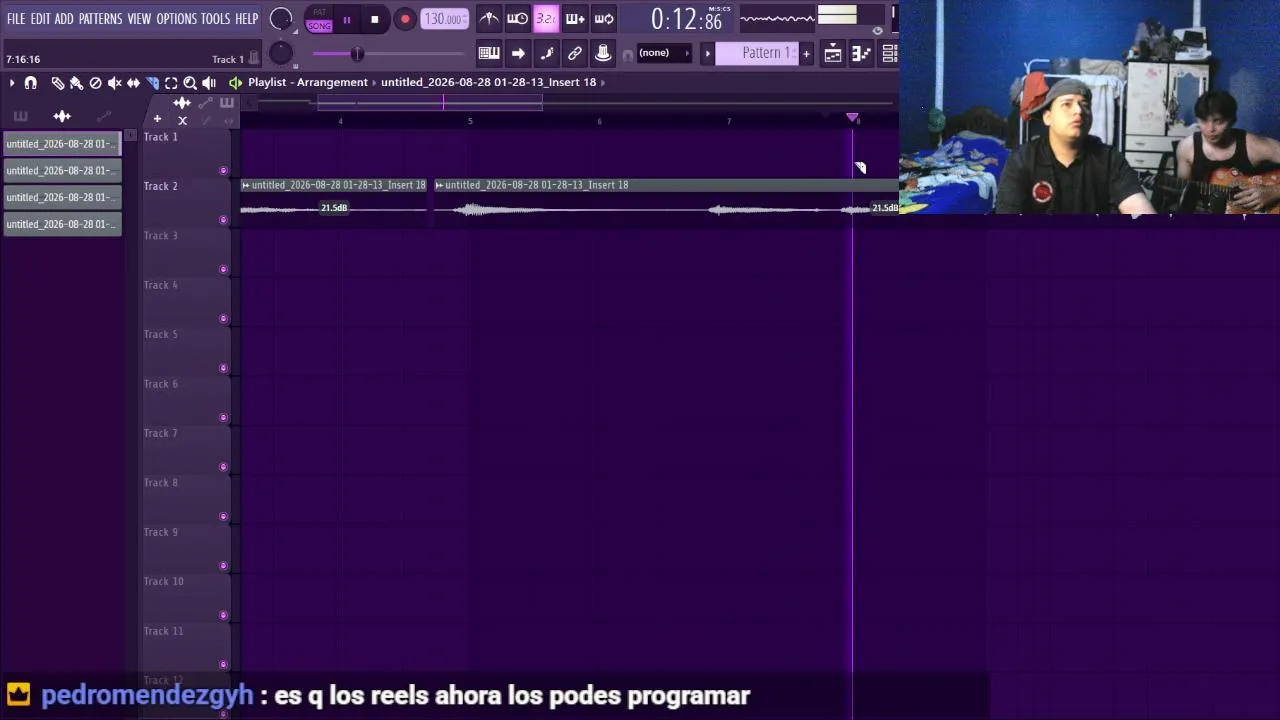Click the auto-scroll arrow icon
1280x720 pixels.
click(x=518, y=53)
